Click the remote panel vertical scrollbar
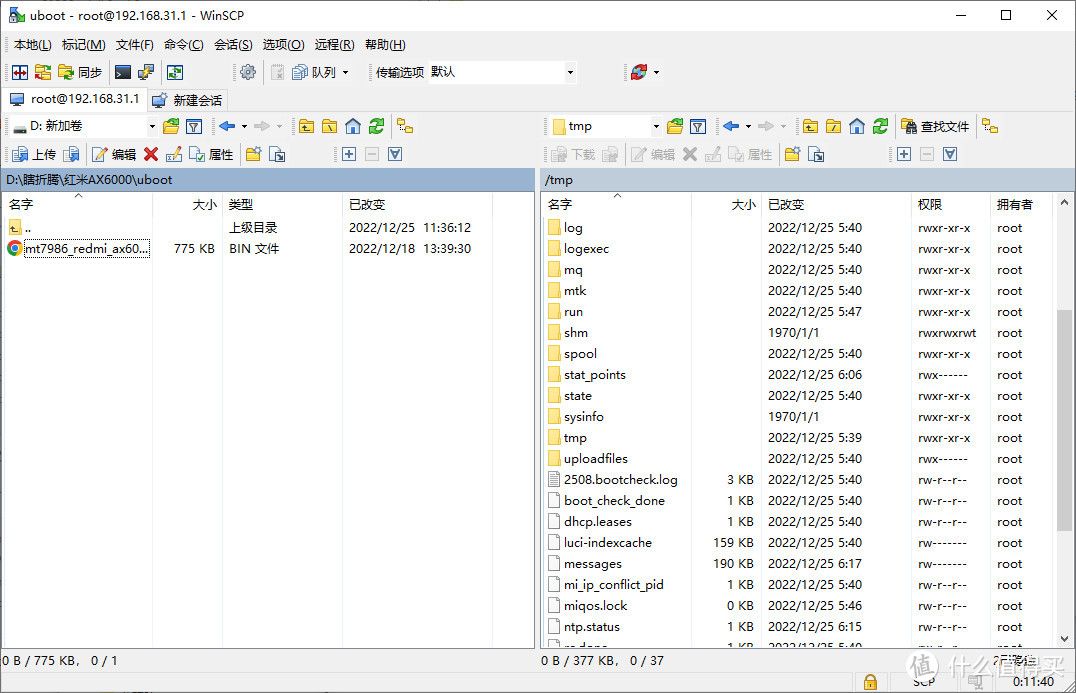Viewport: 1076px width, 693px height. 1065,420
